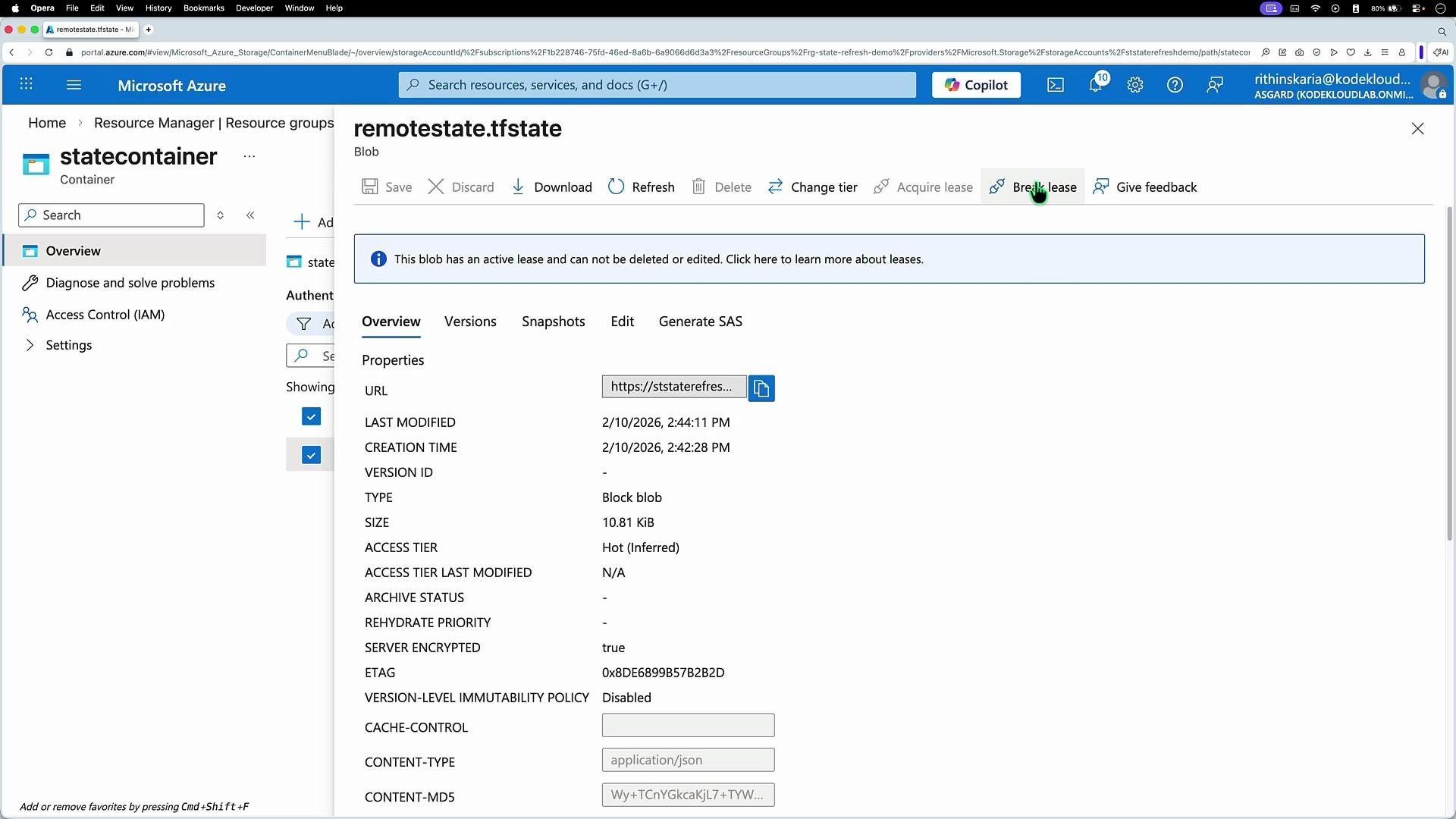The width and height of the screenshot is (1456, 819).
Task: Toggle expand/collapse all menu groups arrows
Action: [220, 215]
